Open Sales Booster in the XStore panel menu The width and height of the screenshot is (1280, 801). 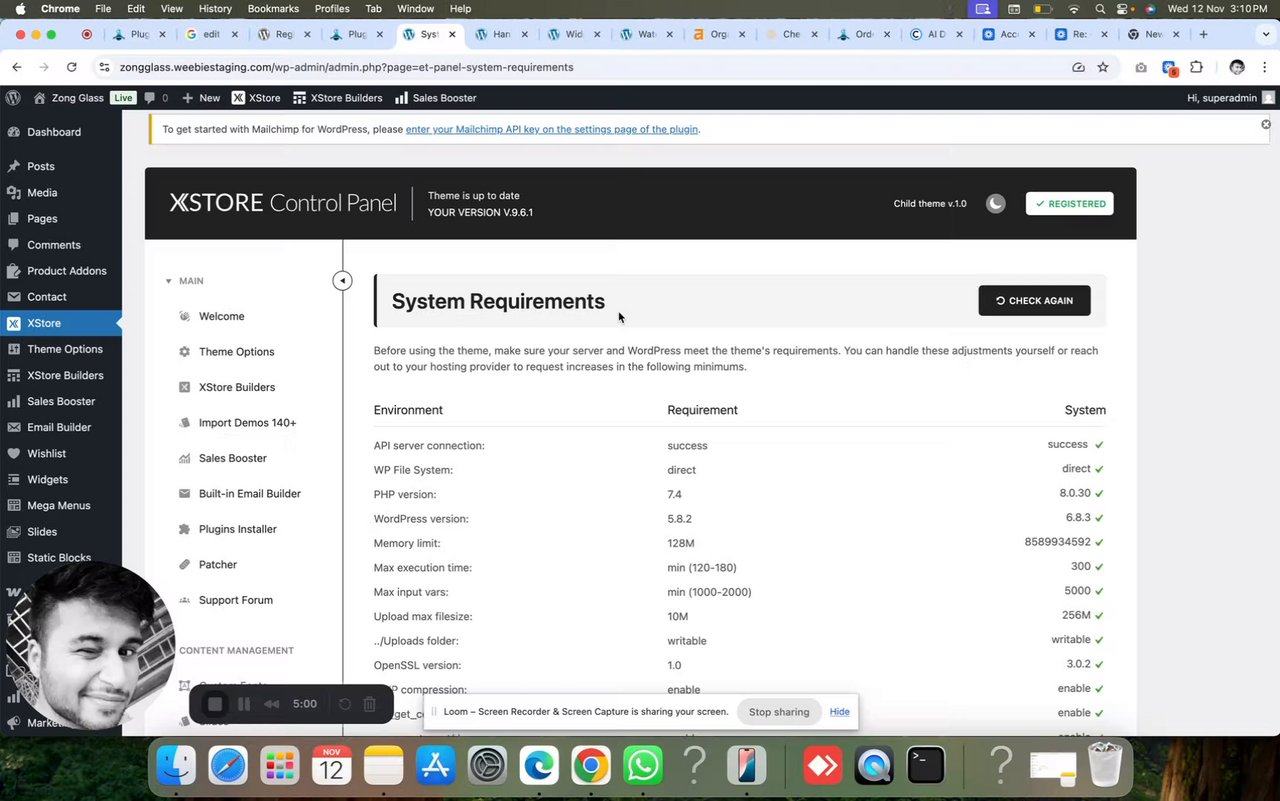pyautogui.click(x=232, y=458)
